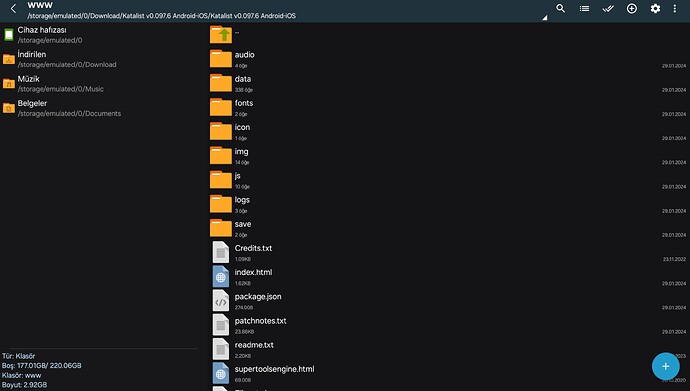Open Cihaz hafızası storage location

101,35
